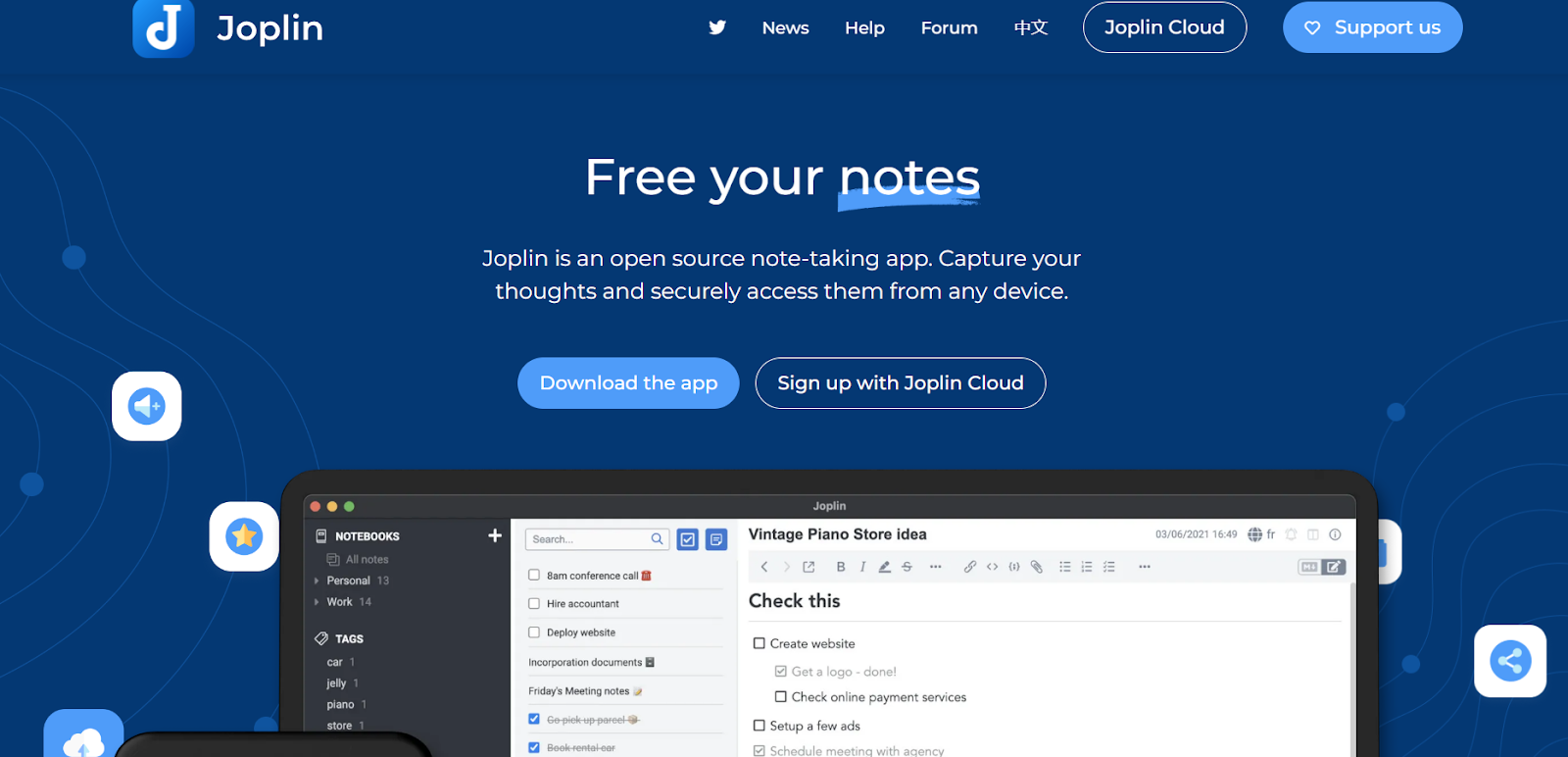Switch to the rich text editor toggle
Image resolution: width=1568 pixels, height=757 pixels.
pyautogui.click(x=1334, y=567)
